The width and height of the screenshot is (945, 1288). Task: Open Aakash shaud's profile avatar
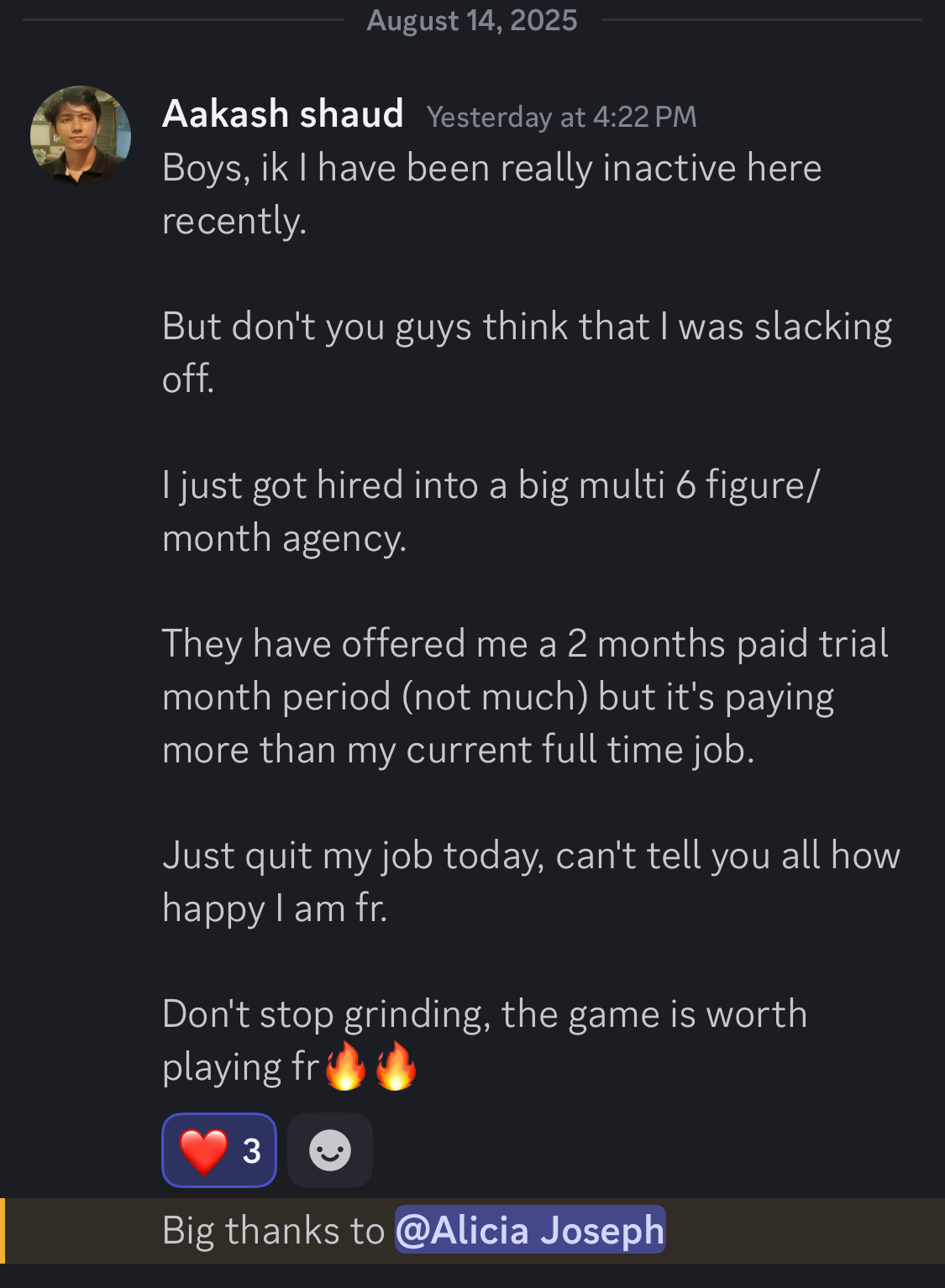tap(81, 135)
